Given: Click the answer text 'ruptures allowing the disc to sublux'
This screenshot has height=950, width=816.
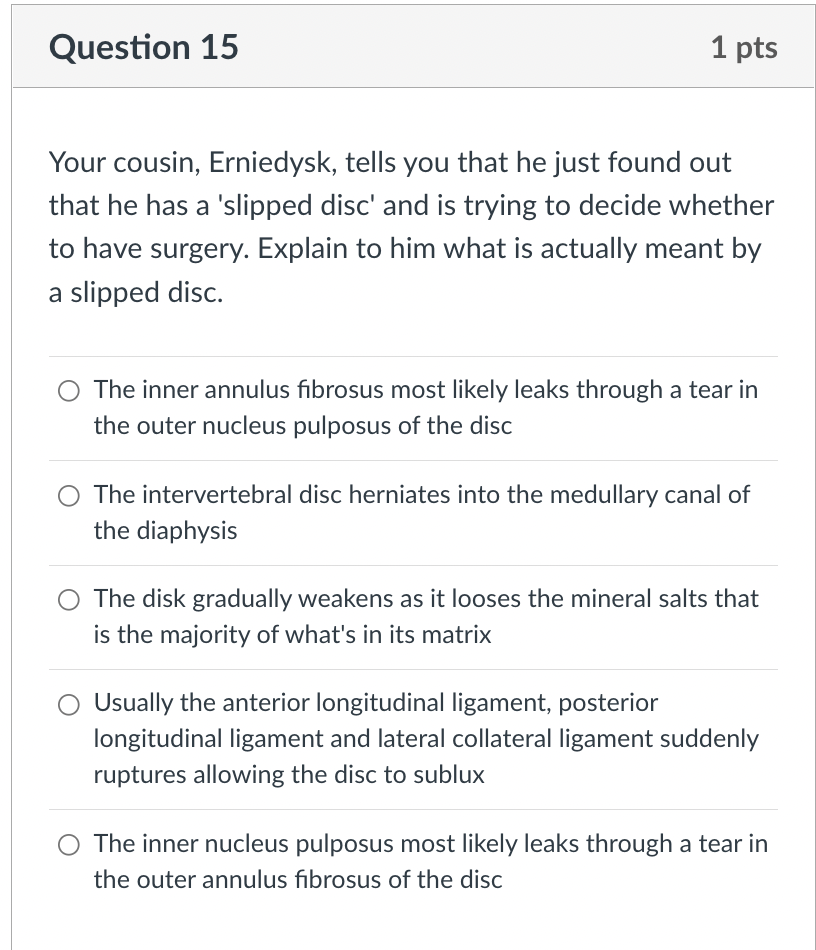Looking at the screenshot, I should point(289,775).
